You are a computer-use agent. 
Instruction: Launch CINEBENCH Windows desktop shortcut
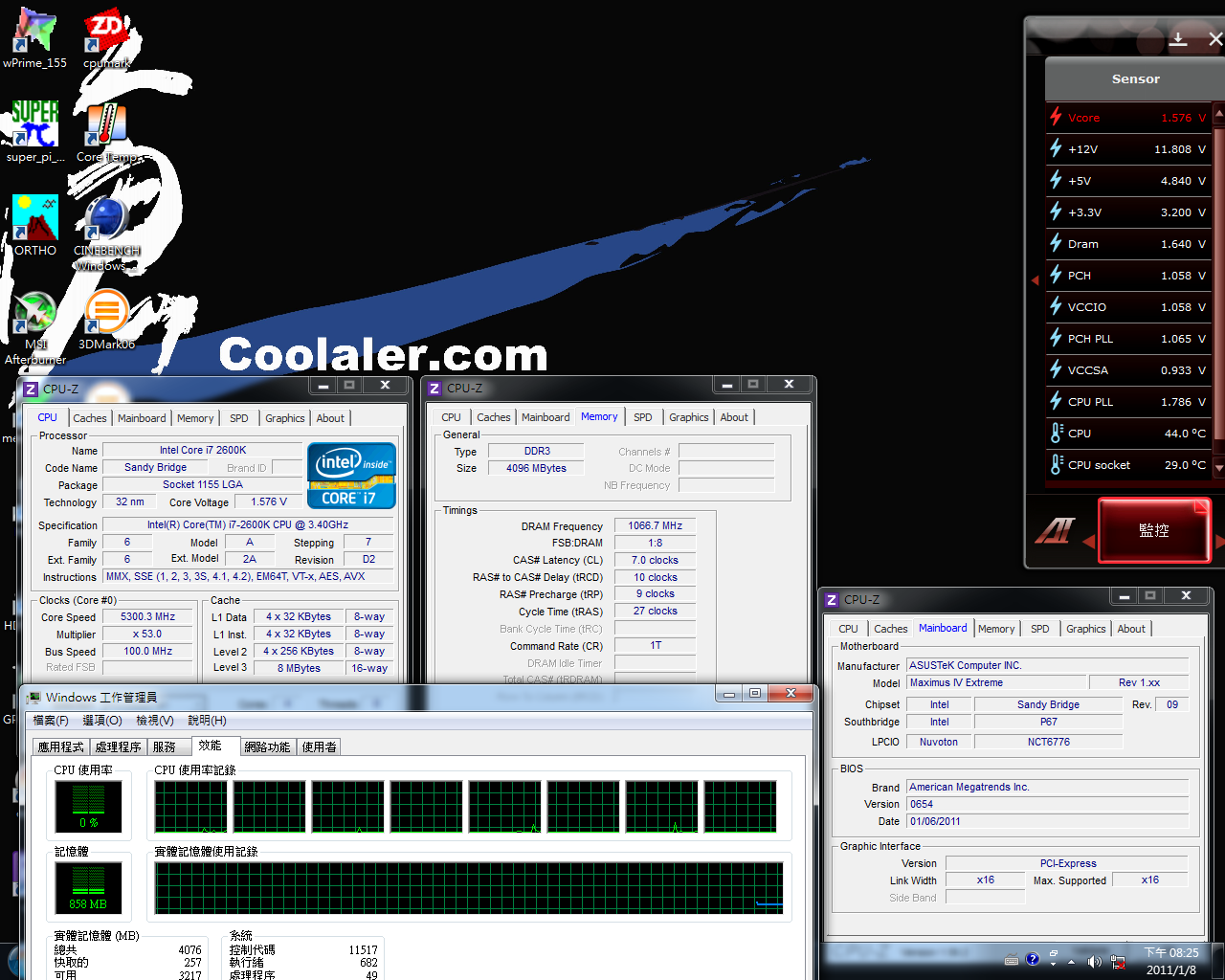click(106, 234)
